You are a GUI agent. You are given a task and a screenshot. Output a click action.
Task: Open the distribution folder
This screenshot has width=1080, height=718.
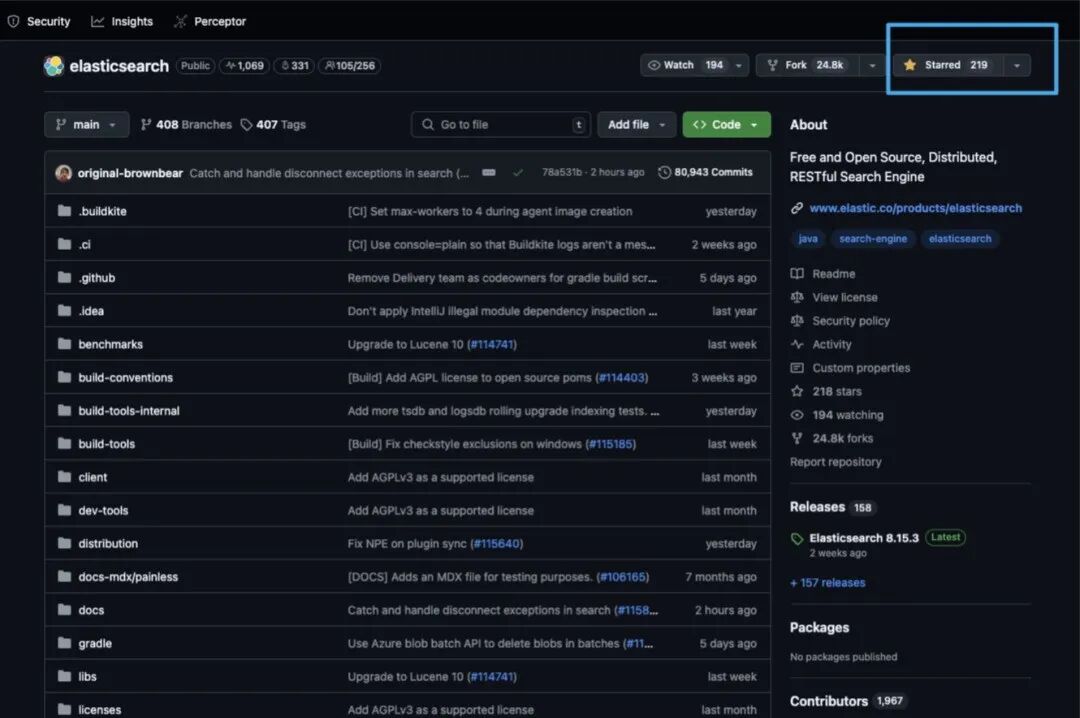108,544
